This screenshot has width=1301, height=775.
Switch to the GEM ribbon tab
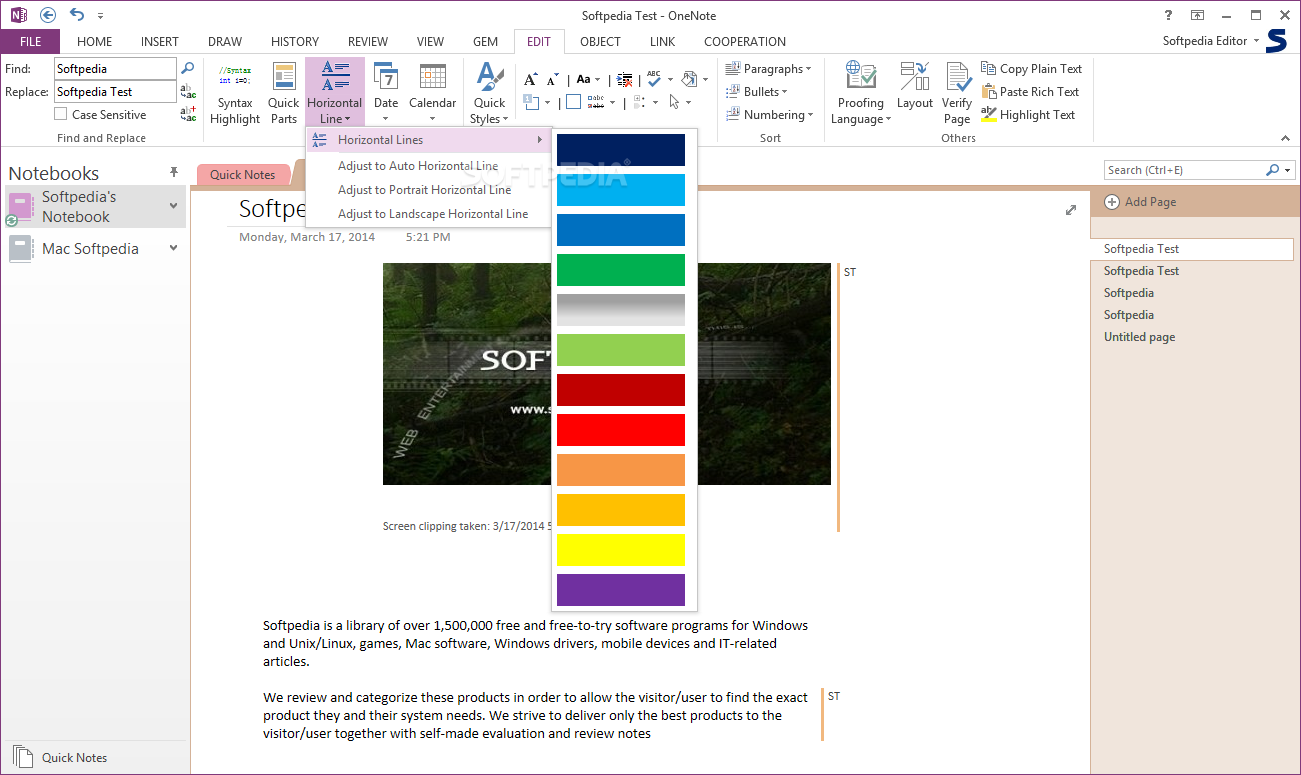pos(486,42)
